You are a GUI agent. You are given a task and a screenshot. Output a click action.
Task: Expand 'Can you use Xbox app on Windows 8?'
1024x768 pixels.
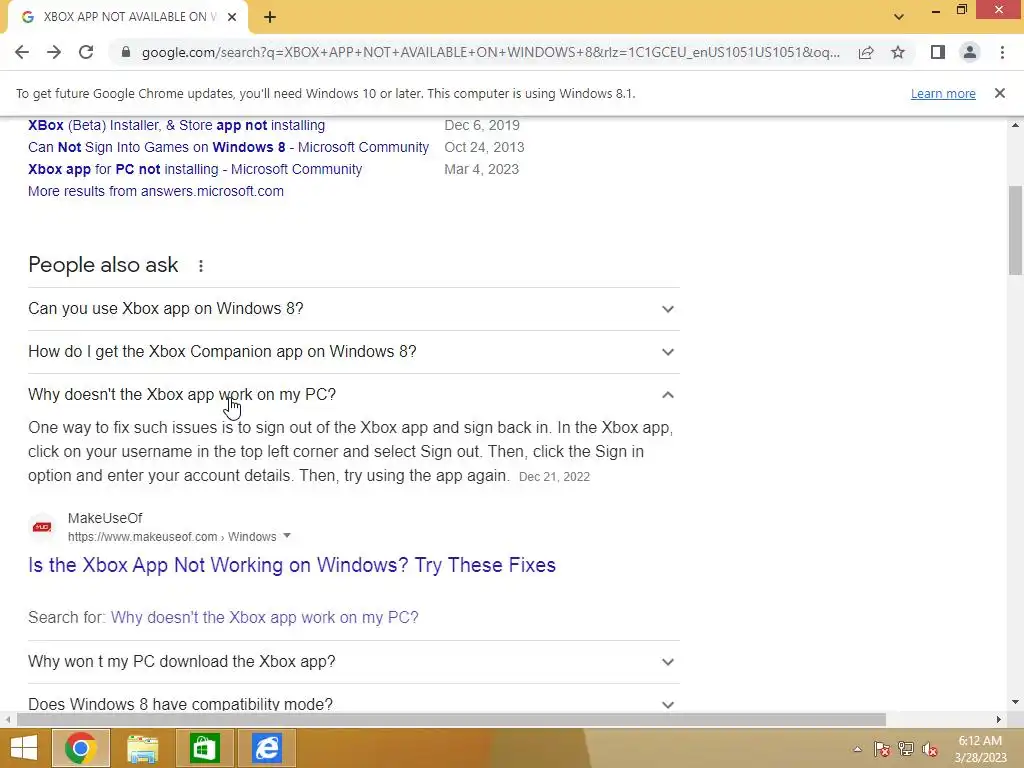point(353,309)
